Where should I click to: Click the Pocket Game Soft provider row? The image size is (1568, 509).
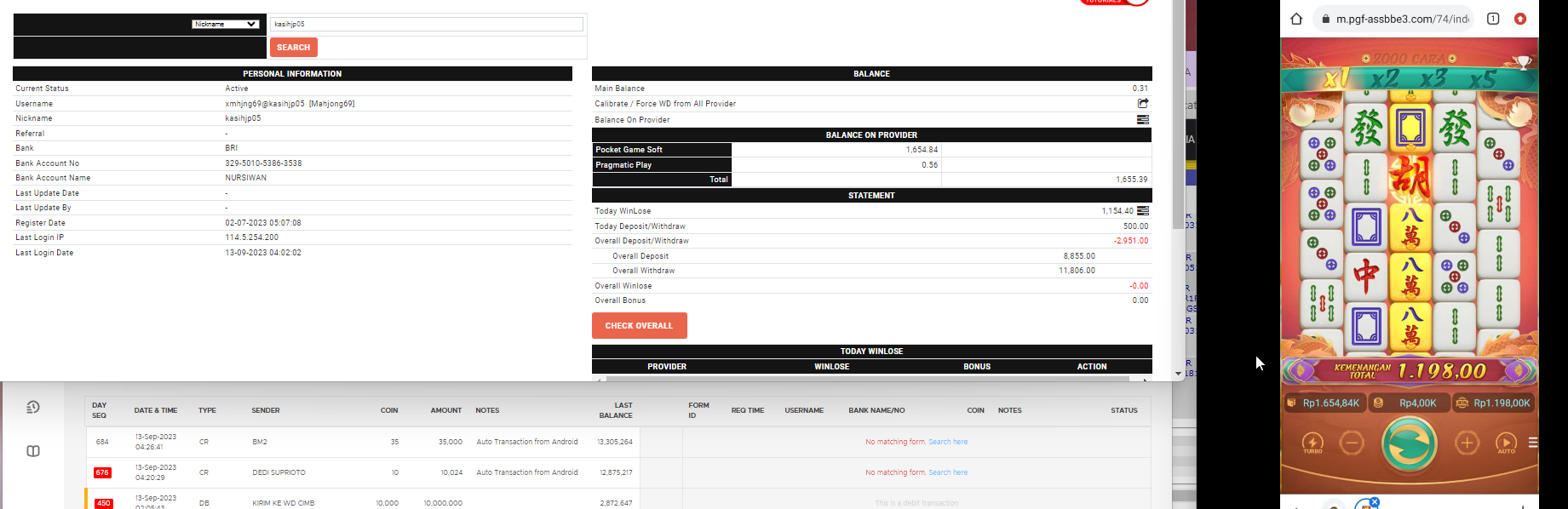871,150
